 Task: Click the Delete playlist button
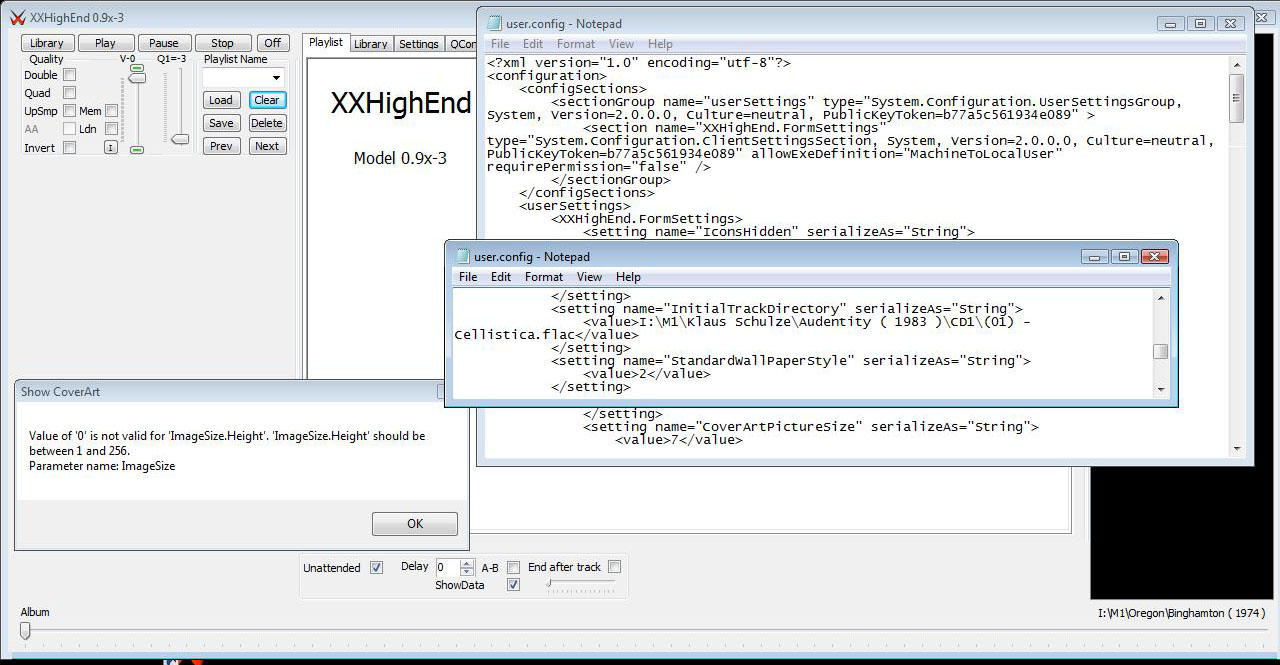(267, 123)
